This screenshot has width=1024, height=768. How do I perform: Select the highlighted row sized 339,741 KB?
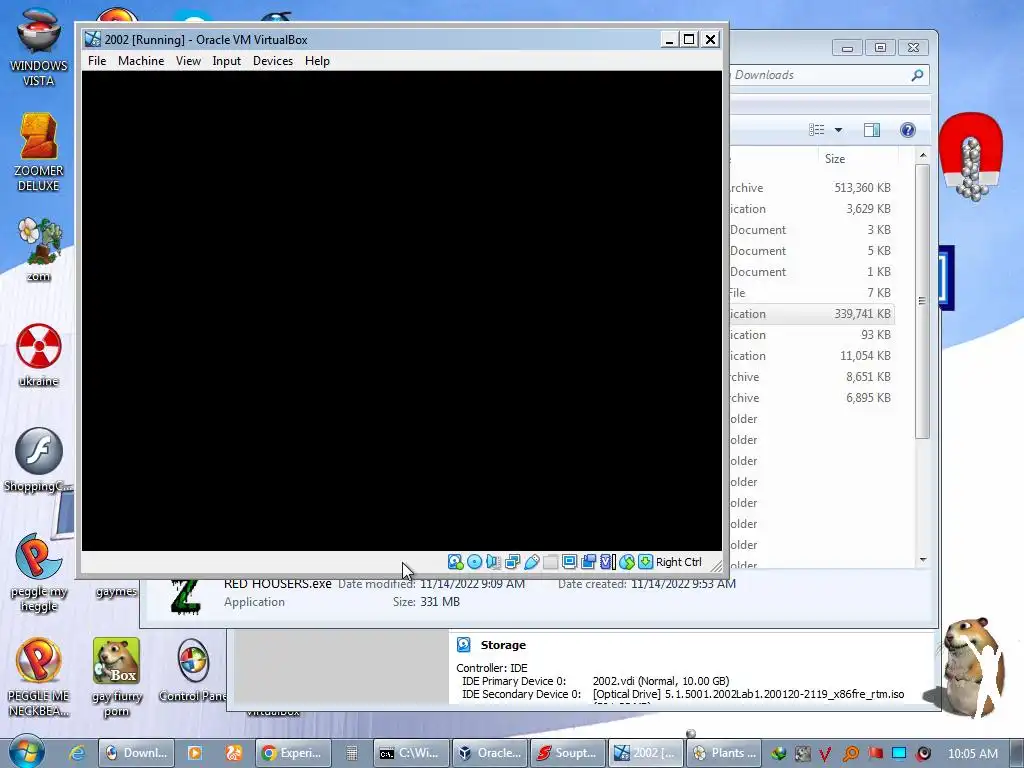[x=811, y=313]
